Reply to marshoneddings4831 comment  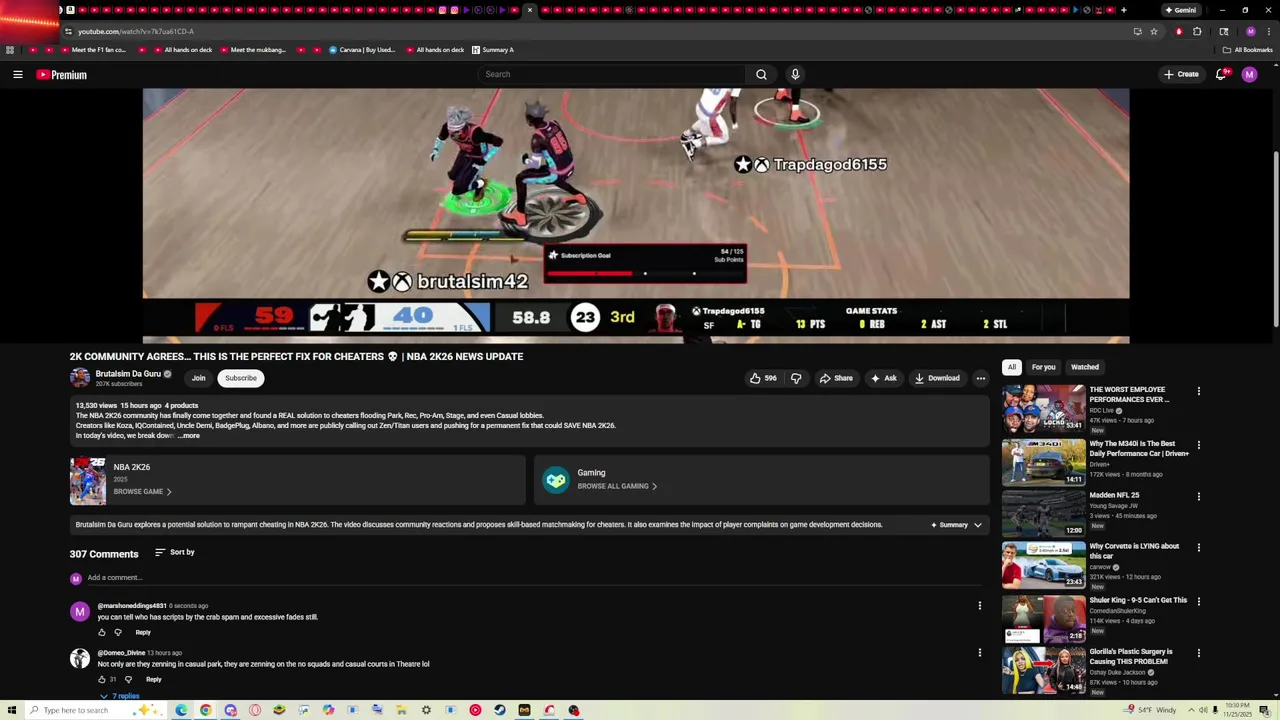click(143, 632)
